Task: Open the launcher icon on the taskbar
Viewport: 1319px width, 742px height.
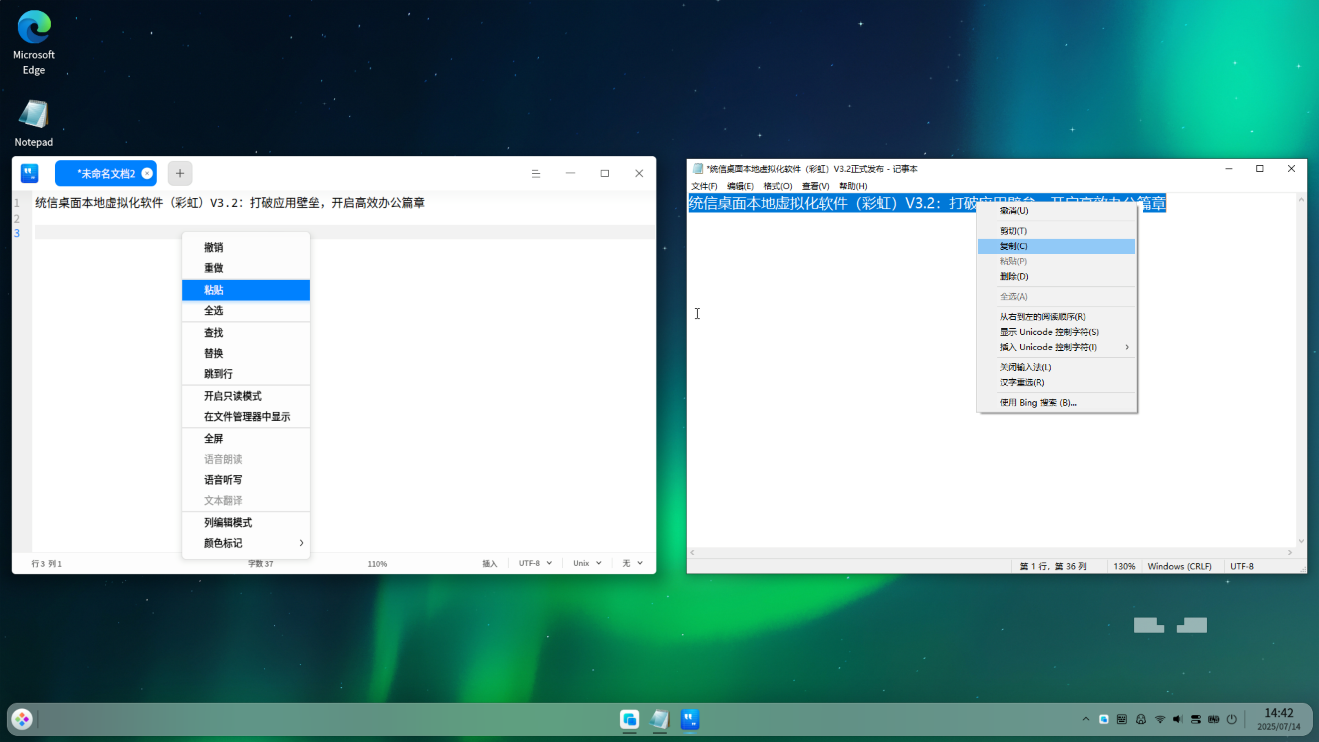Action: [x=22, y=719]
